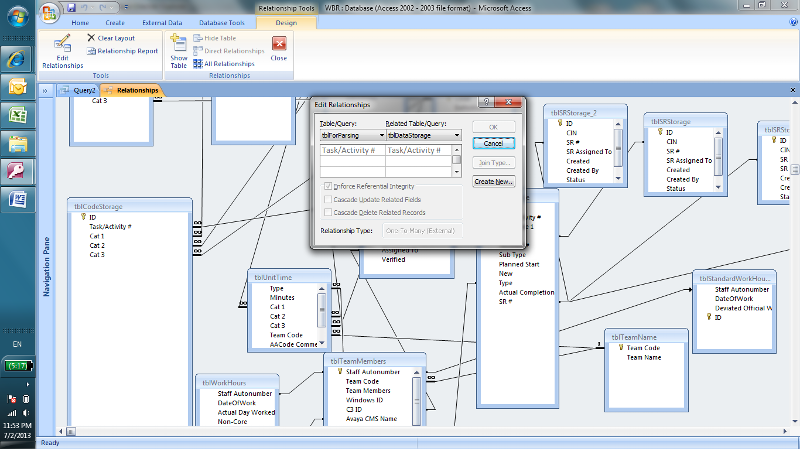Click Create New button
800x449 pixels.
(493, 182)
